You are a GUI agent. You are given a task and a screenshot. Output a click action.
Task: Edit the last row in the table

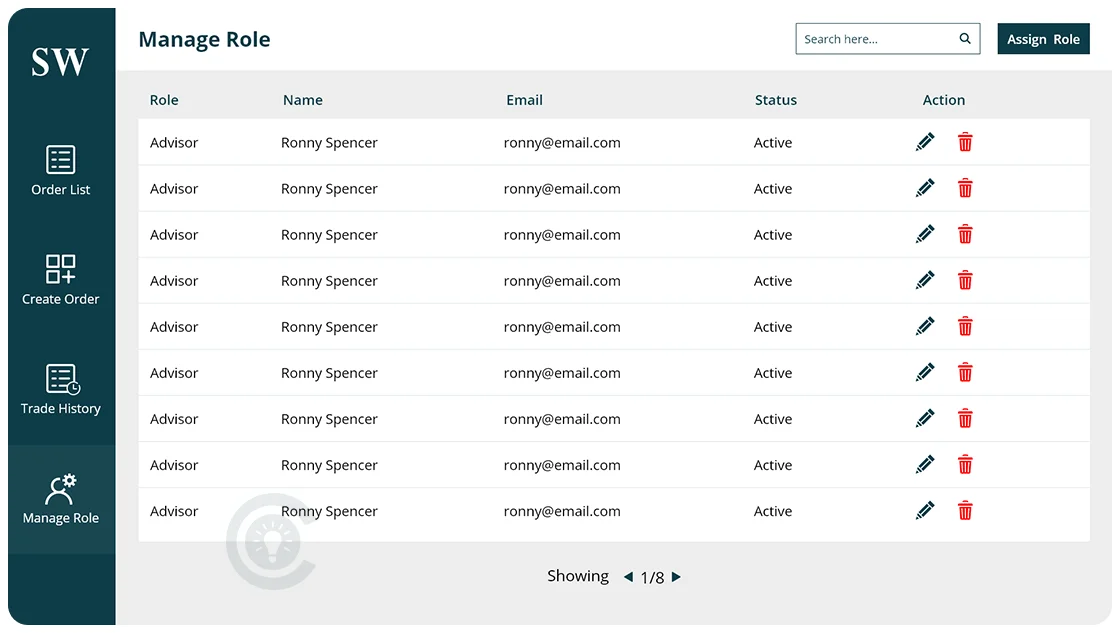click(x=925, y=510)
